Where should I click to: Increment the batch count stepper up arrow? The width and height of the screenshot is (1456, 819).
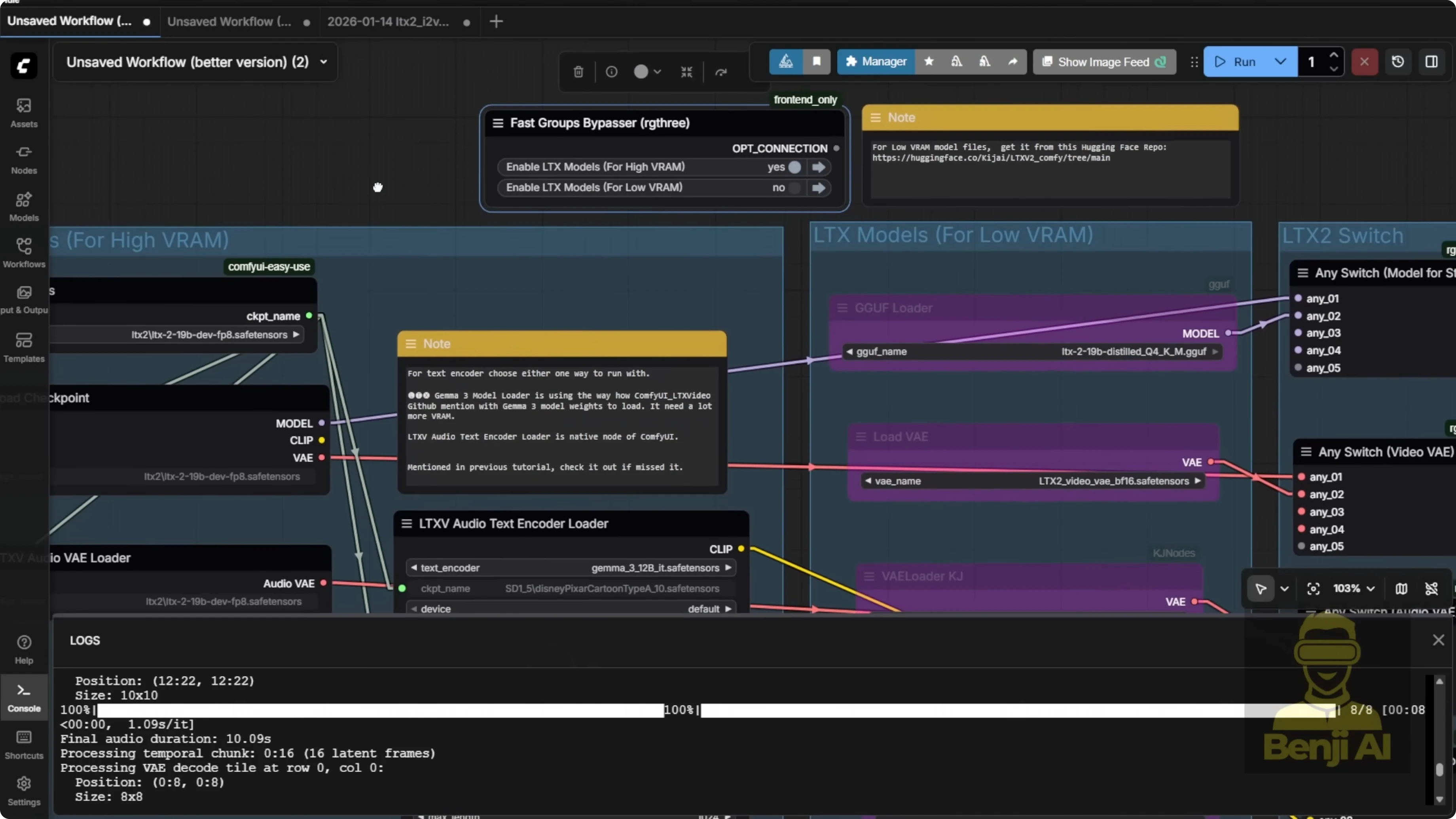(1334, 55)
